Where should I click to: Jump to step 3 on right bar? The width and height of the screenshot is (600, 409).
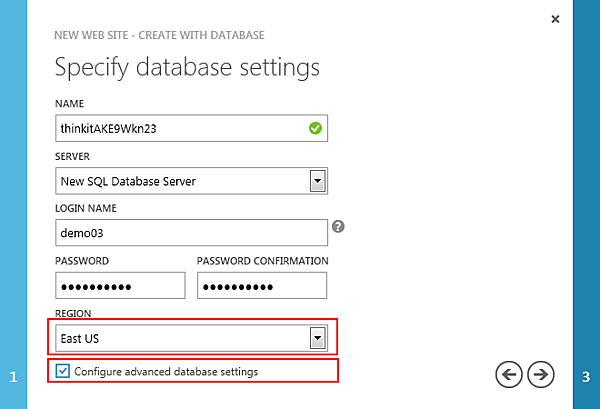pyautogui.click(x=585, y=377)
